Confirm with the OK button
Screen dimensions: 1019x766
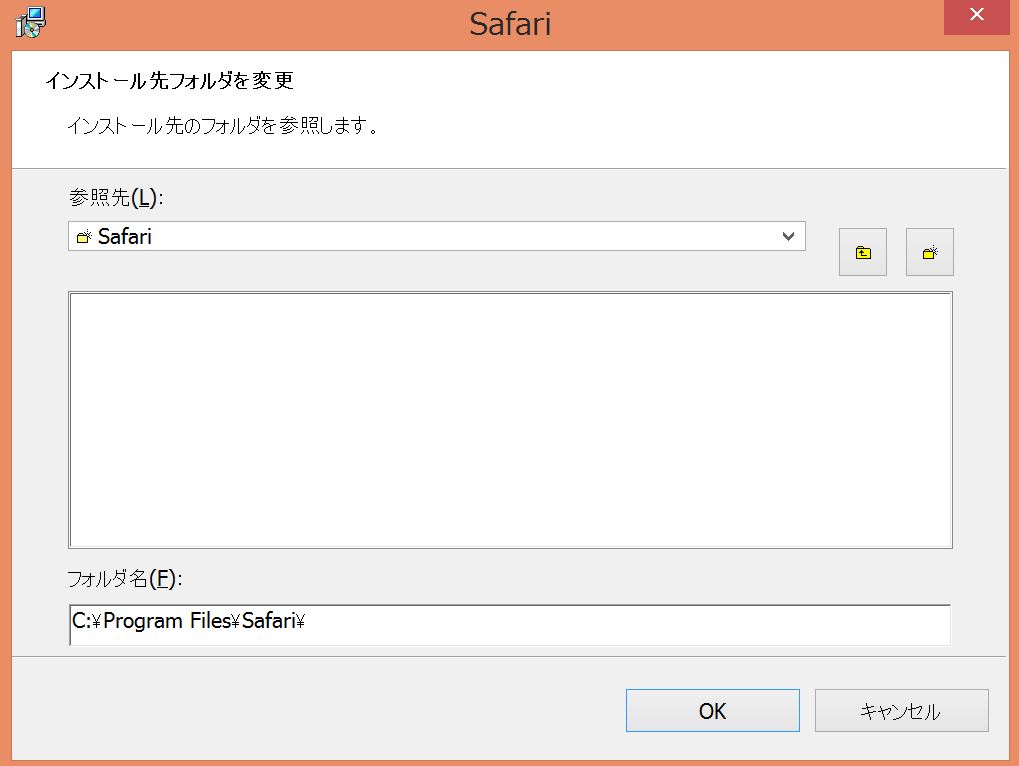712,711
